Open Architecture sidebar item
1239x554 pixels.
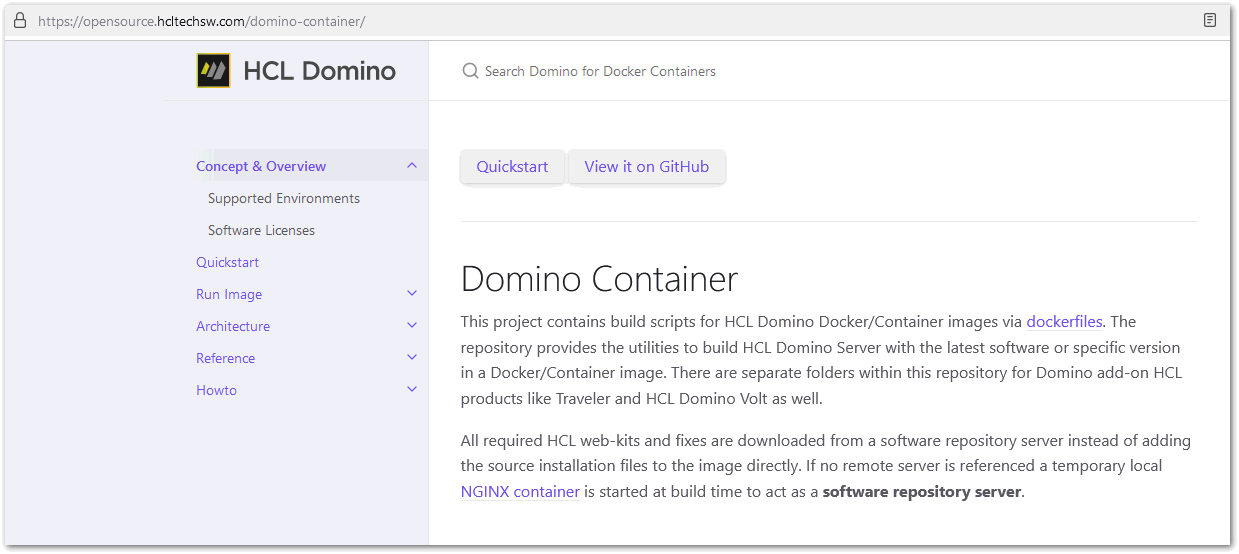233,326
